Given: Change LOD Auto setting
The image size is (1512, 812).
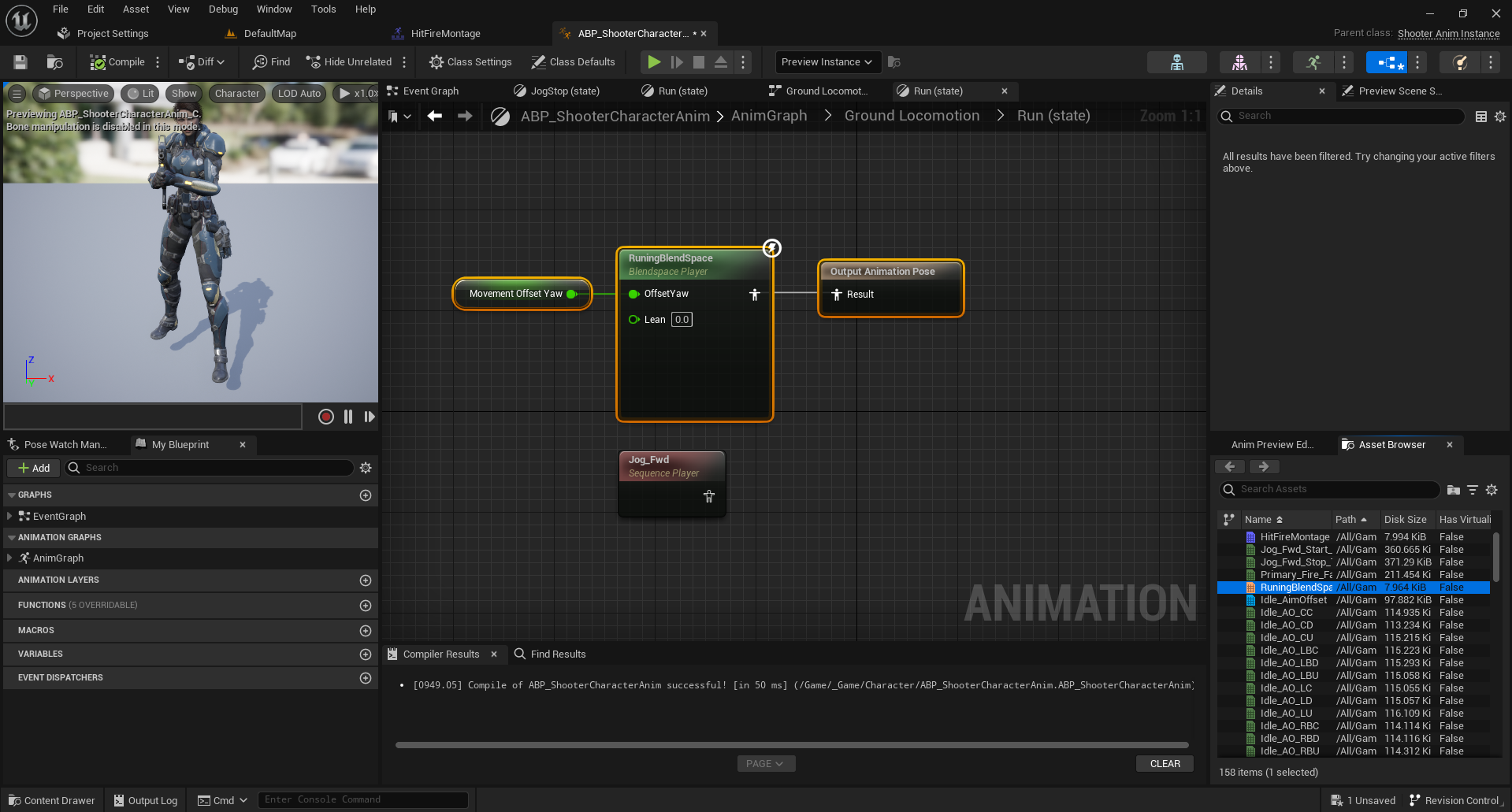Looking at the screenshot, I should coord(299,94).
